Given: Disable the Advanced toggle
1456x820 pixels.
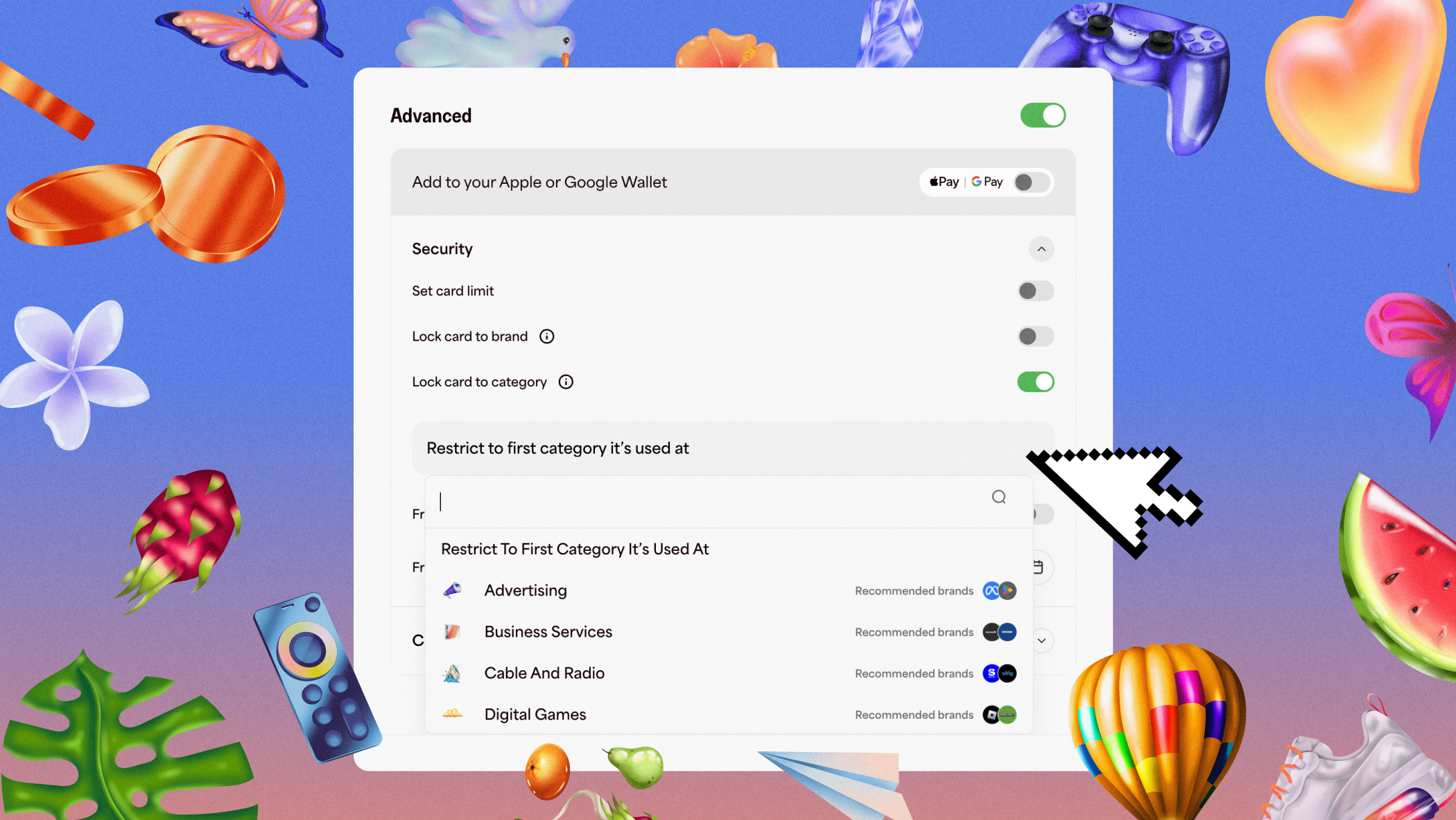Looking at the screenshot, I should [1042, 115].
